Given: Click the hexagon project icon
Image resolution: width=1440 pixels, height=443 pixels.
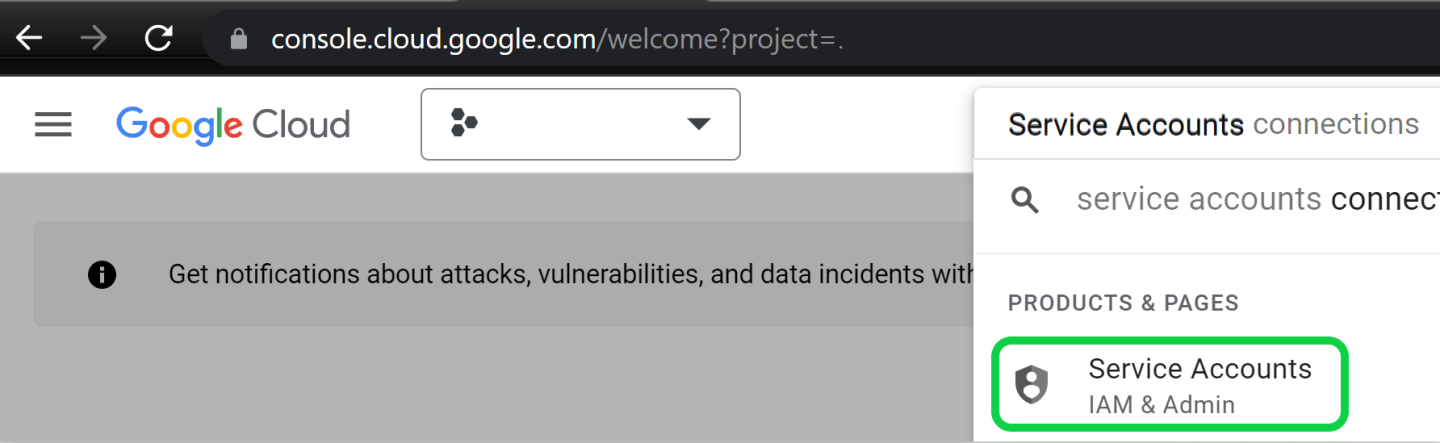Looking at the screenshot, I should 464,124.
